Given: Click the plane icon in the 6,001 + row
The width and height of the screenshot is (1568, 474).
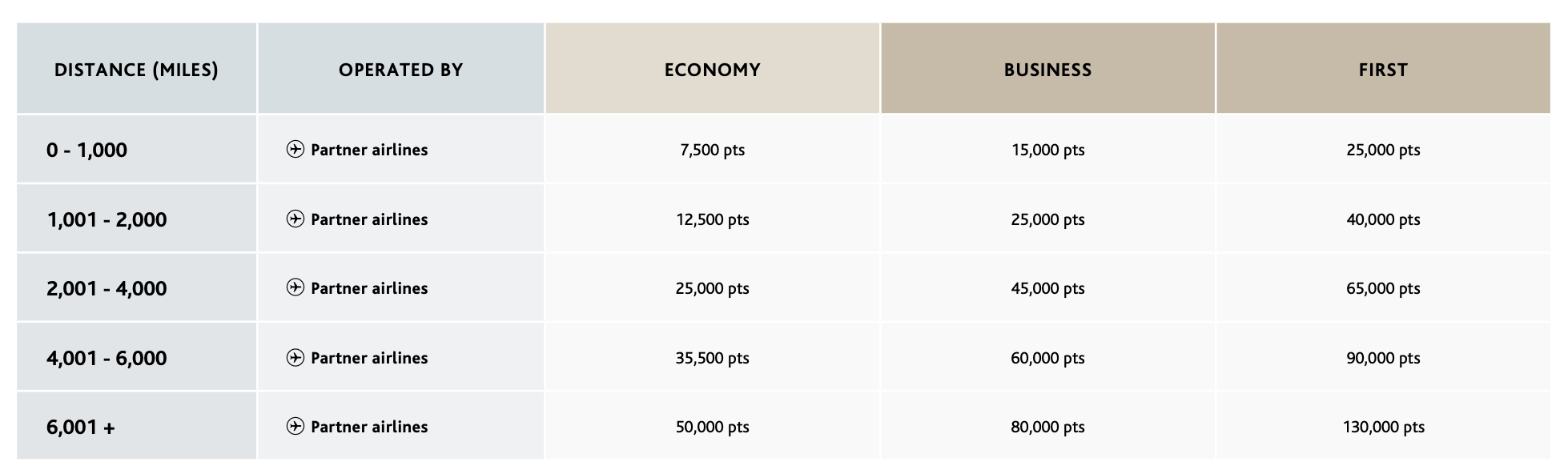Looking at the screenshot, I should pos(295,426).
